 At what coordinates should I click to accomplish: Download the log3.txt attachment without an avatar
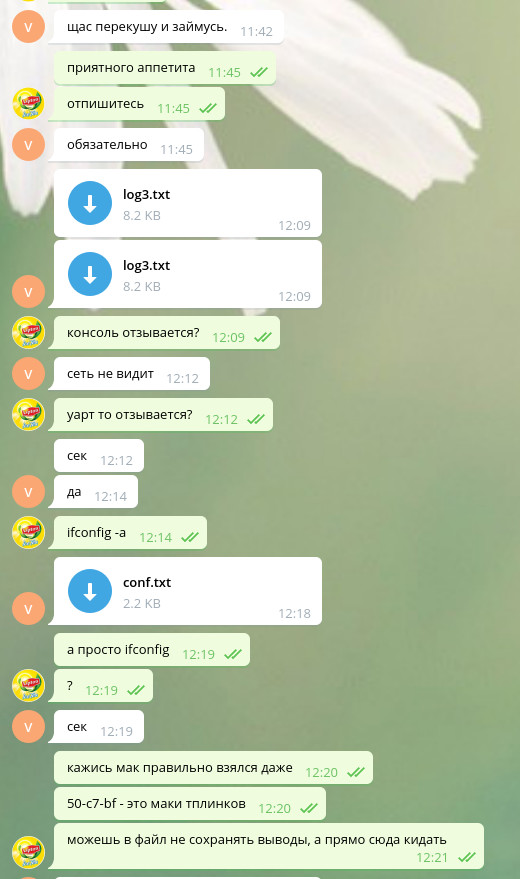pos(90,203)
